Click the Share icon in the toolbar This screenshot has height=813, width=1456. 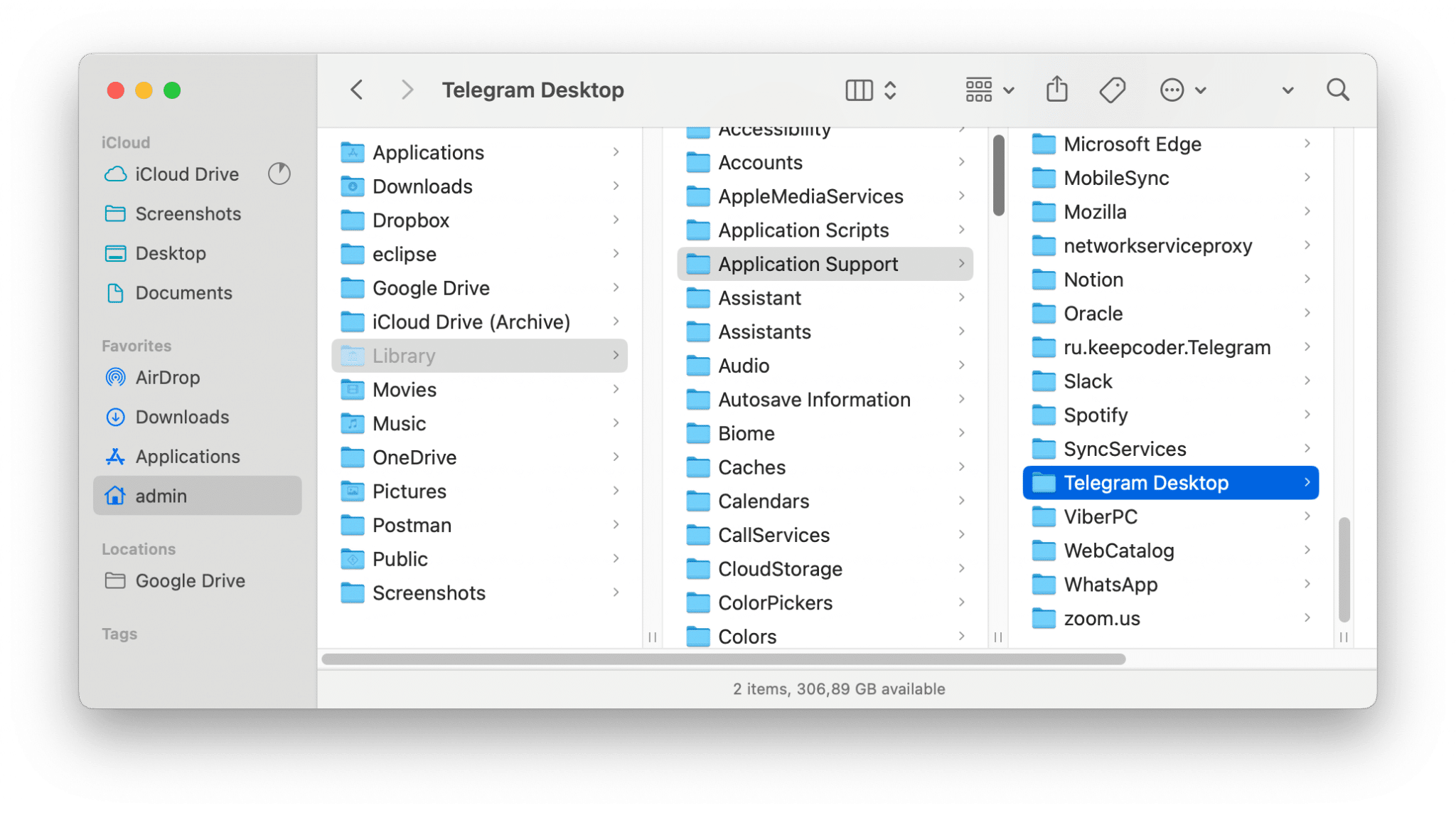pos(1057,89)
